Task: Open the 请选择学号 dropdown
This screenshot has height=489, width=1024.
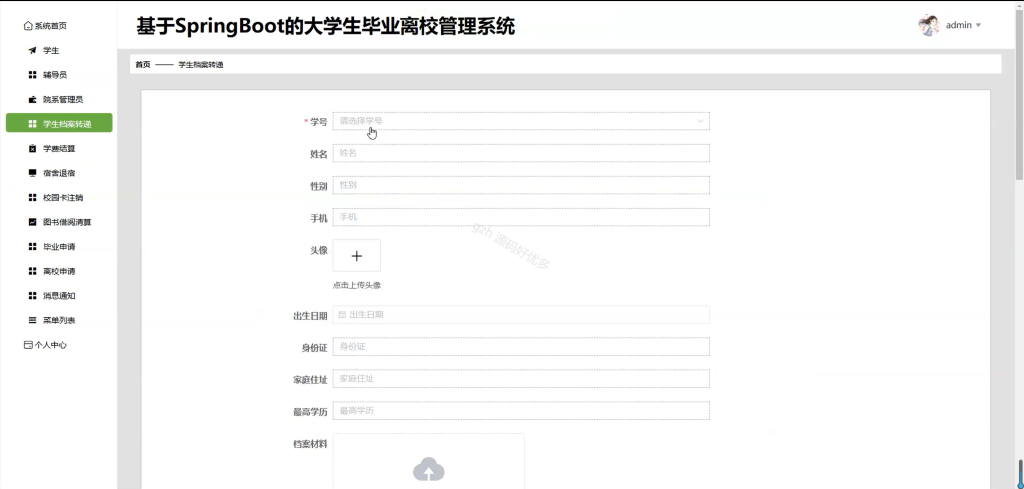Action: (x=521, y=121)
